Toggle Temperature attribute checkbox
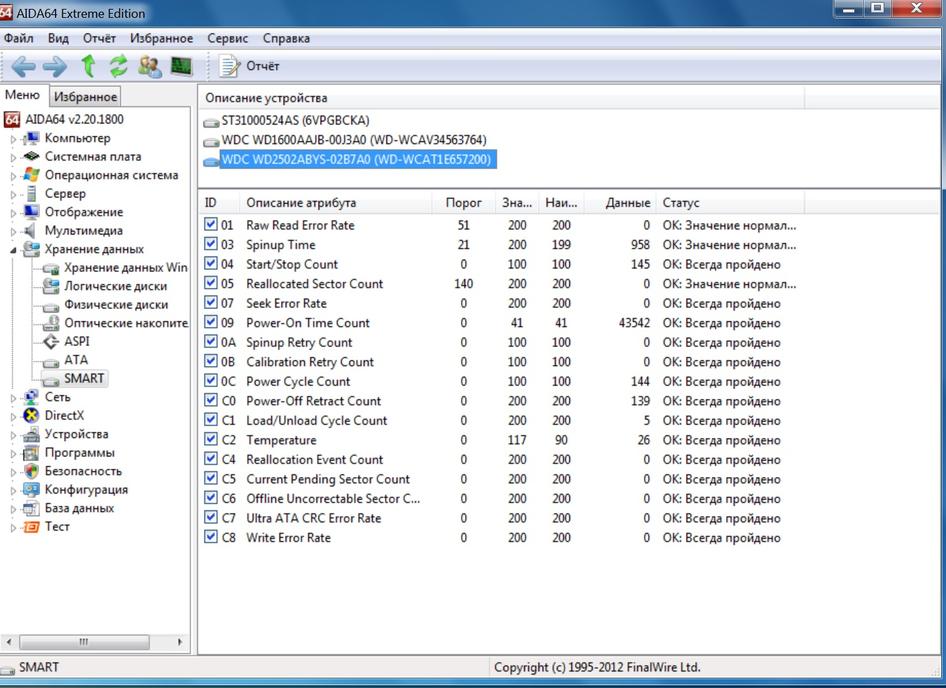 [x=211, y=439]
